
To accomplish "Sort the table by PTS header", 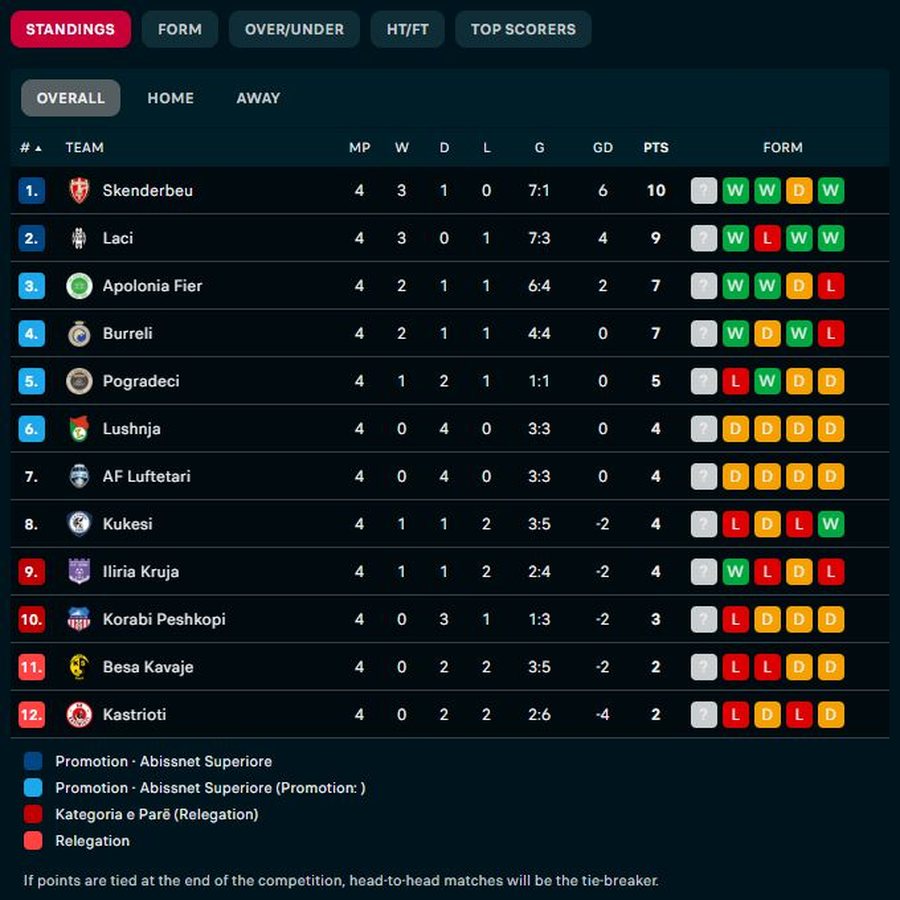I will (x=655, y=148).
